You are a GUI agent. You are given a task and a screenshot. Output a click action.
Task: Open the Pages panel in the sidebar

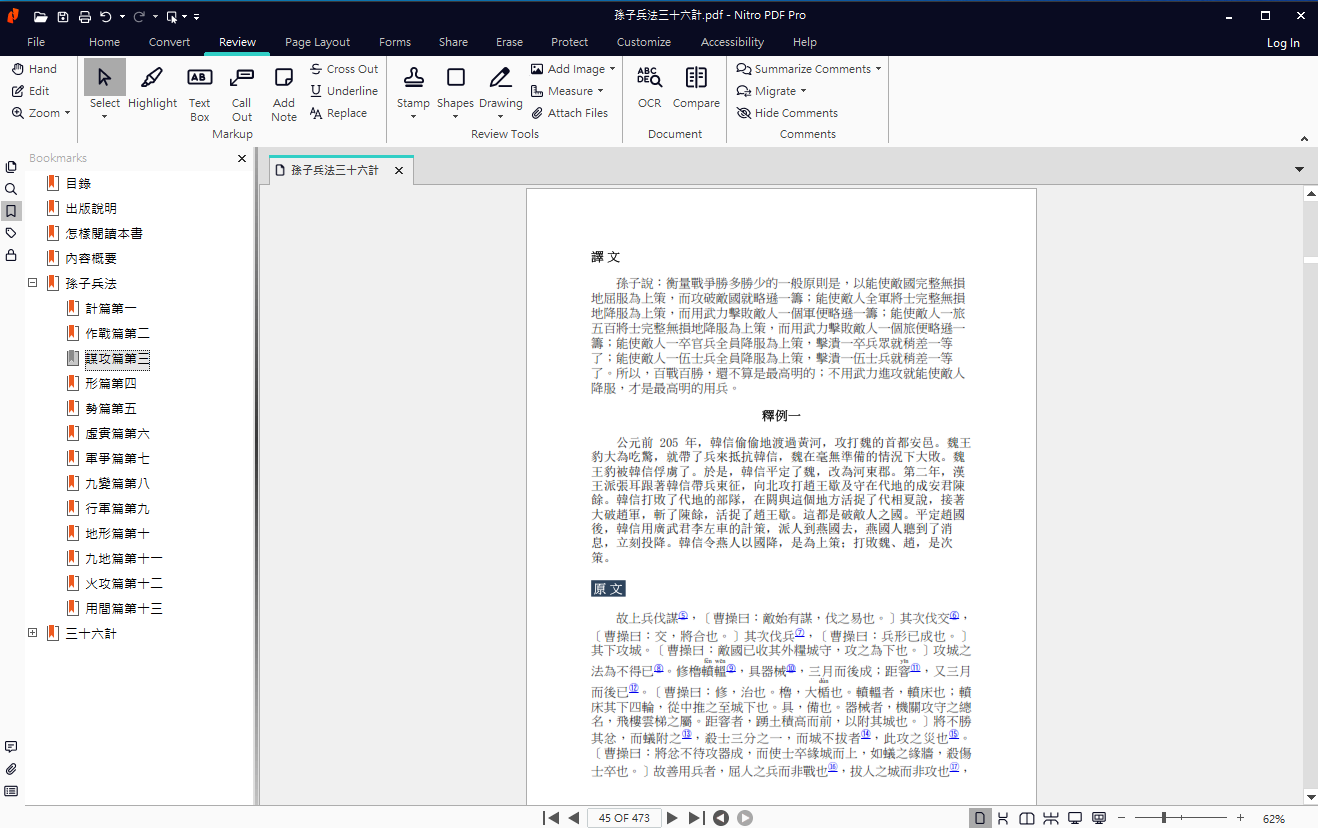(11, 167)
